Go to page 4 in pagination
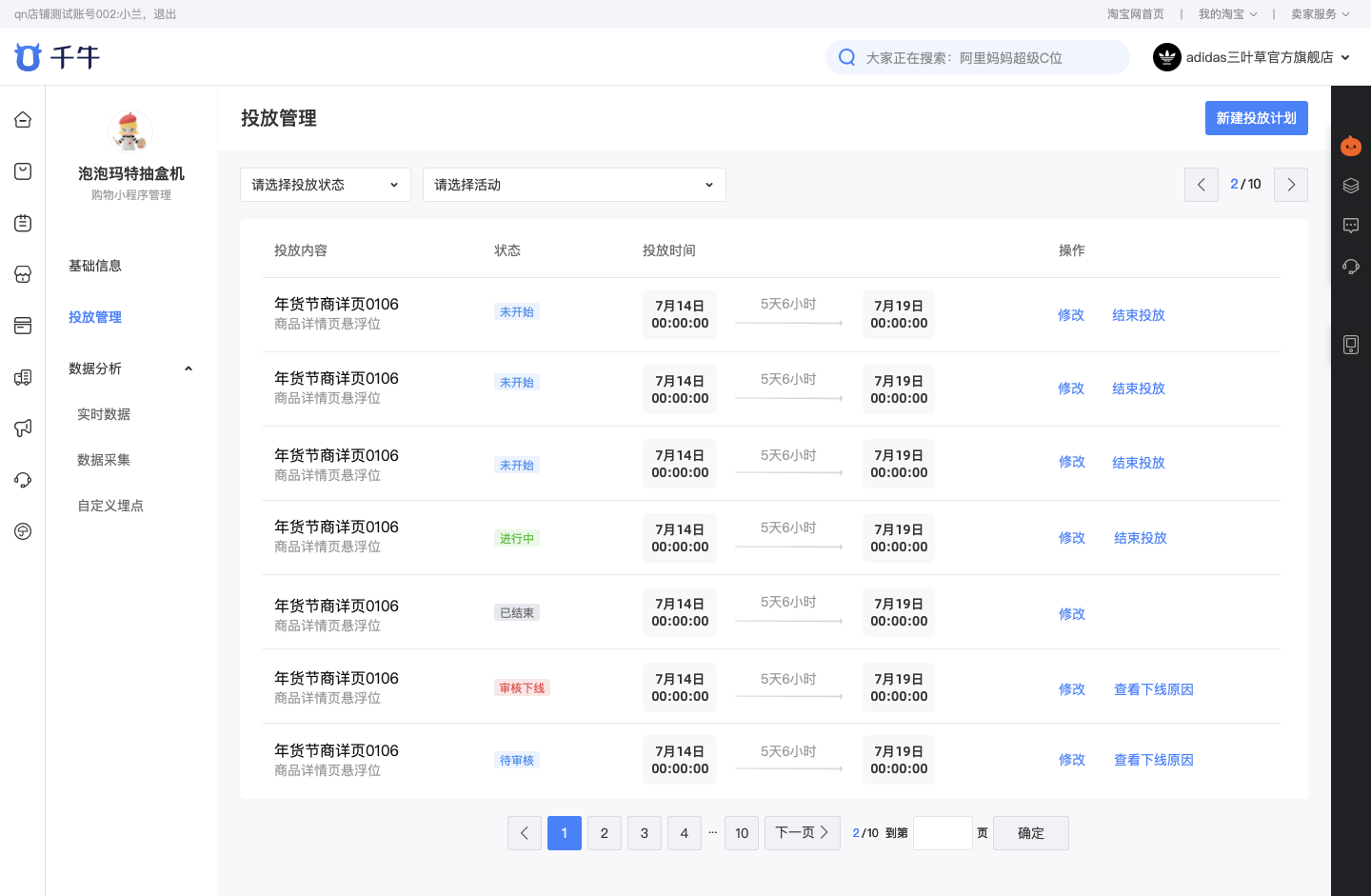Viewport: 1371px width, 896px height. point(685,833)
